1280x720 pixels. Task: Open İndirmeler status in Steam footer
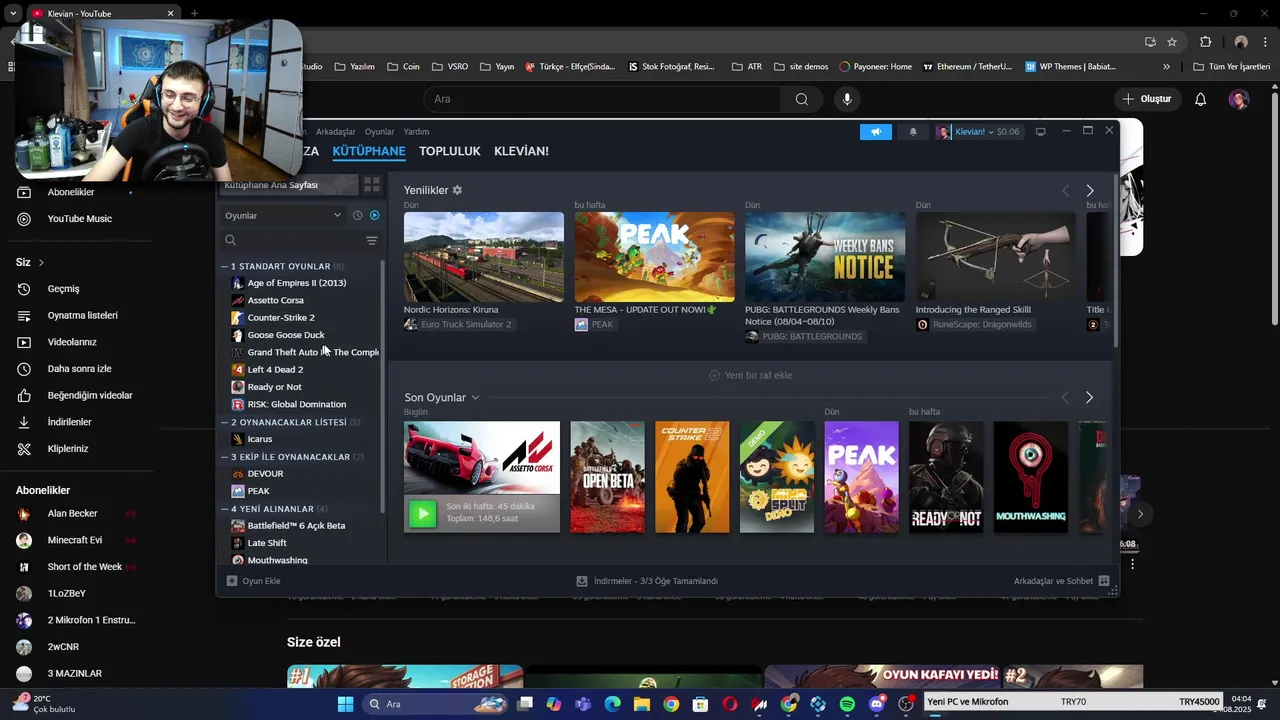pyautogui.click(x=647, y=581)
